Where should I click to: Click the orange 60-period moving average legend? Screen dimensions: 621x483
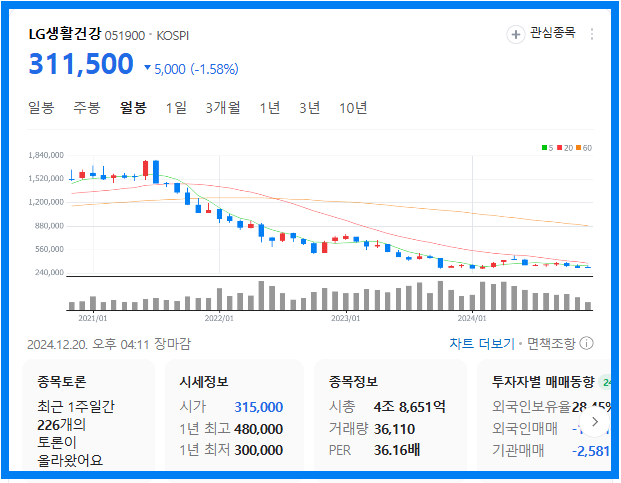coord(584,148)
